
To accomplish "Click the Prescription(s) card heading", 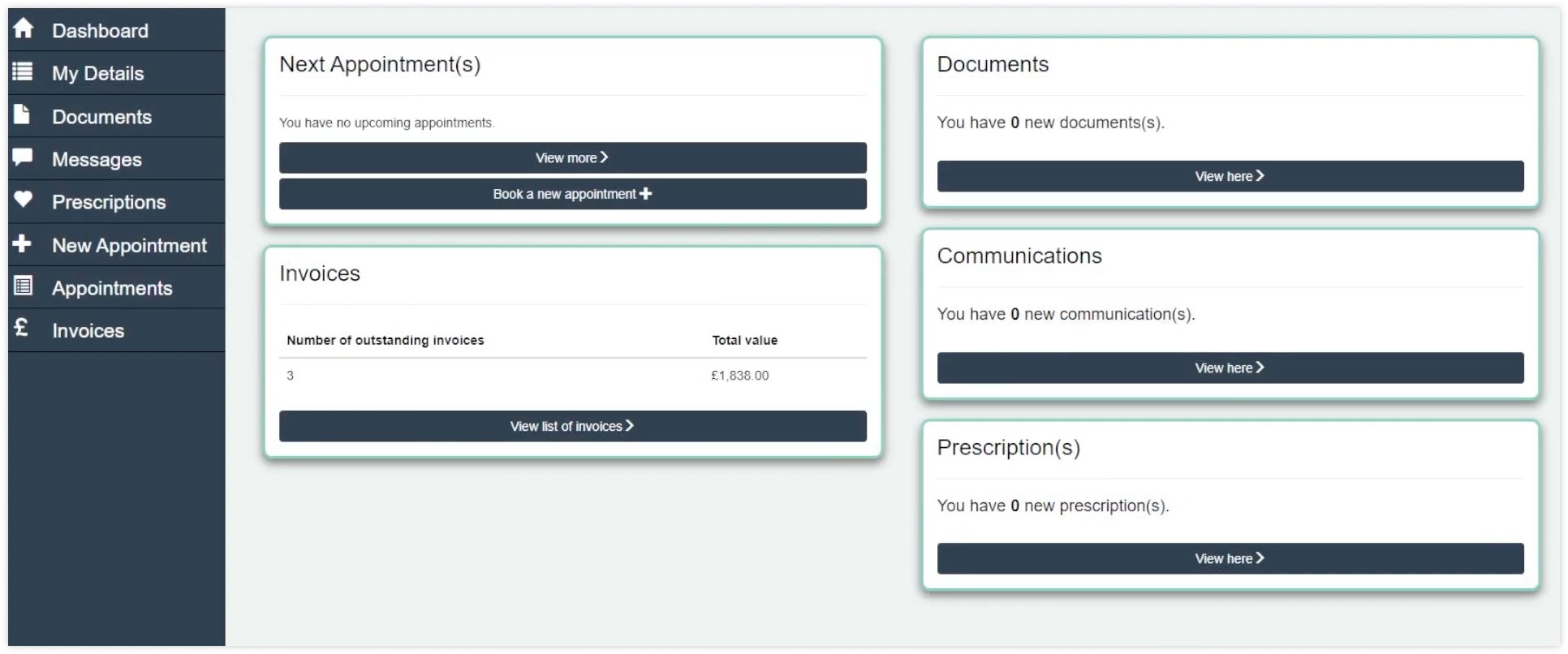I will (1009, 448).
